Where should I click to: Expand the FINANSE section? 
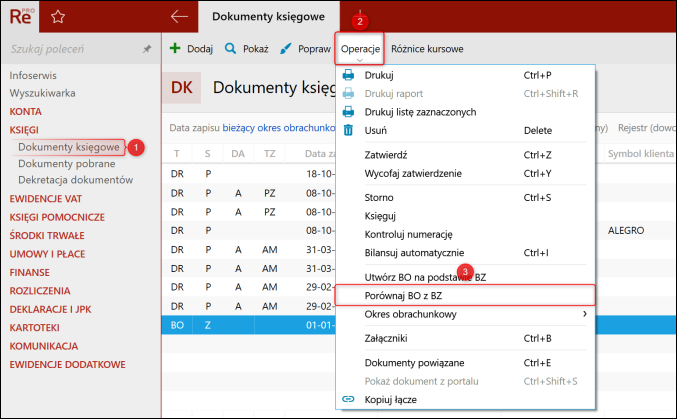[30, 273]
